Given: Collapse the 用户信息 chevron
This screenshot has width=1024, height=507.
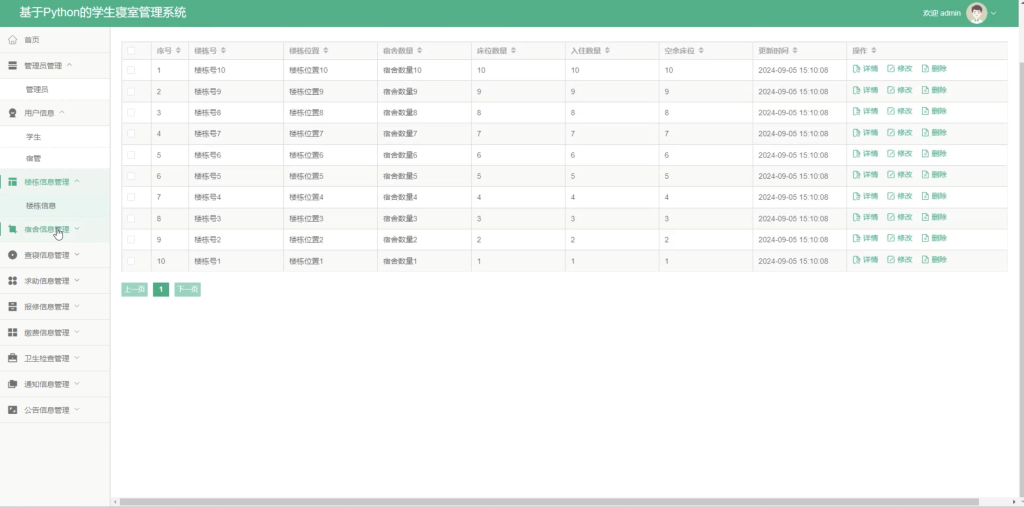Looking at the screenshot, I should pos(62,112).
